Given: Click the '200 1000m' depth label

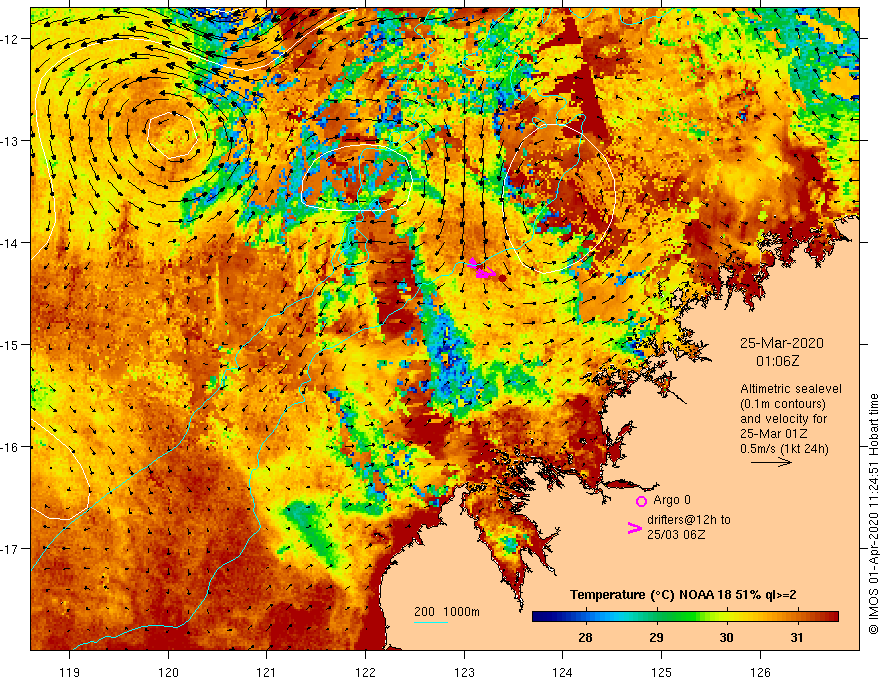Looking at the screenshot, I should 447,612.
